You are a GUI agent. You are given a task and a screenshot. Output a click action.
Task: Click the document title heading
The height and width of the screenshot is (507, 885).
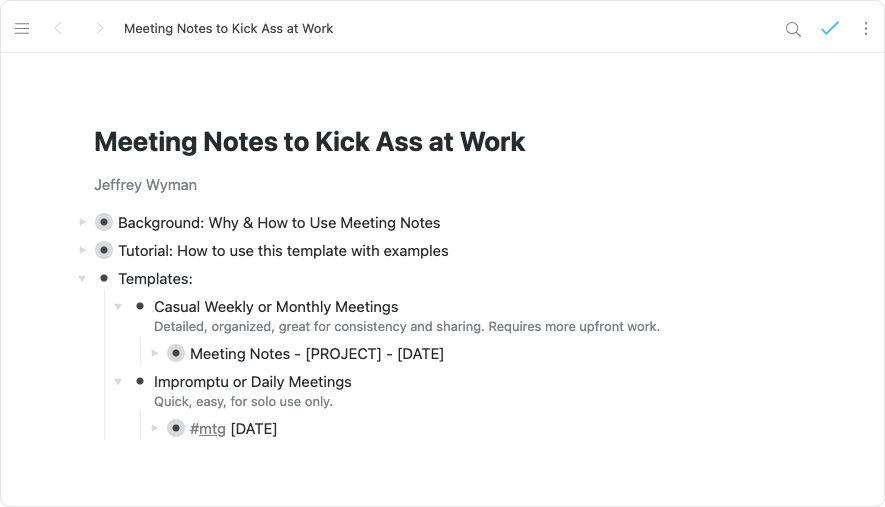click(309, 142)
